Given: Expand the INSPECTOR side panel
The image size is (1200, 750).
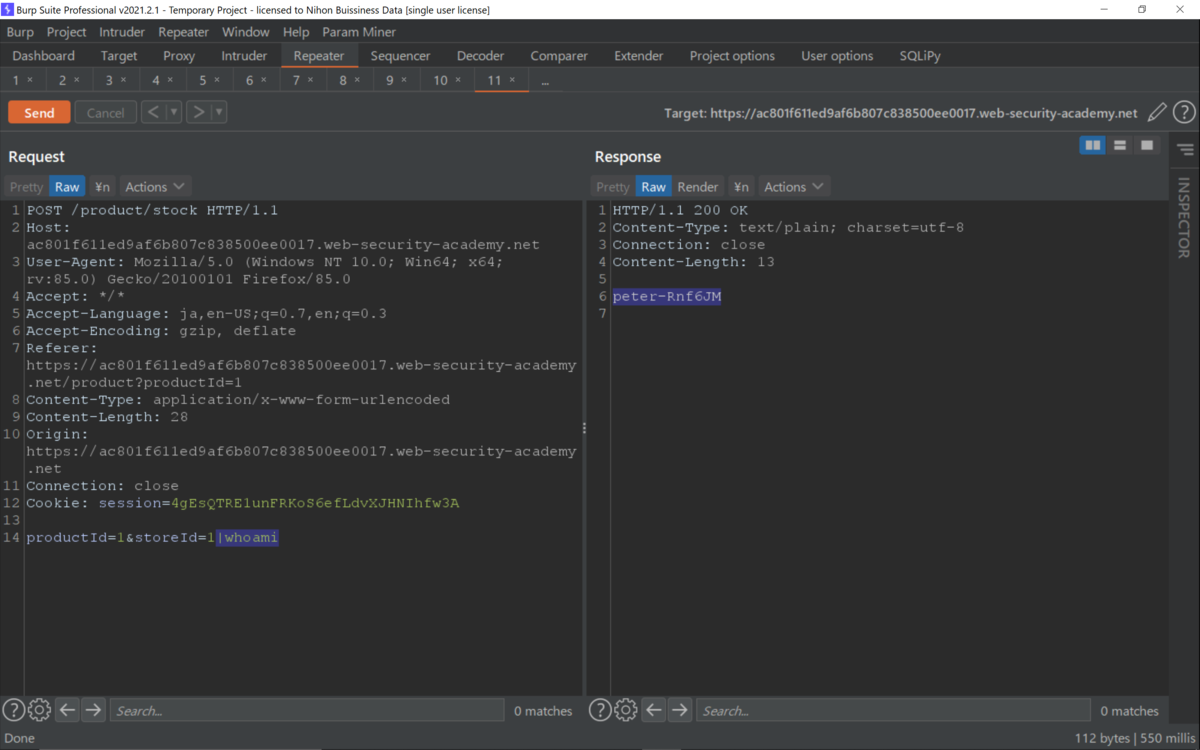Looking at the screenshot, I should (1185, 218).
